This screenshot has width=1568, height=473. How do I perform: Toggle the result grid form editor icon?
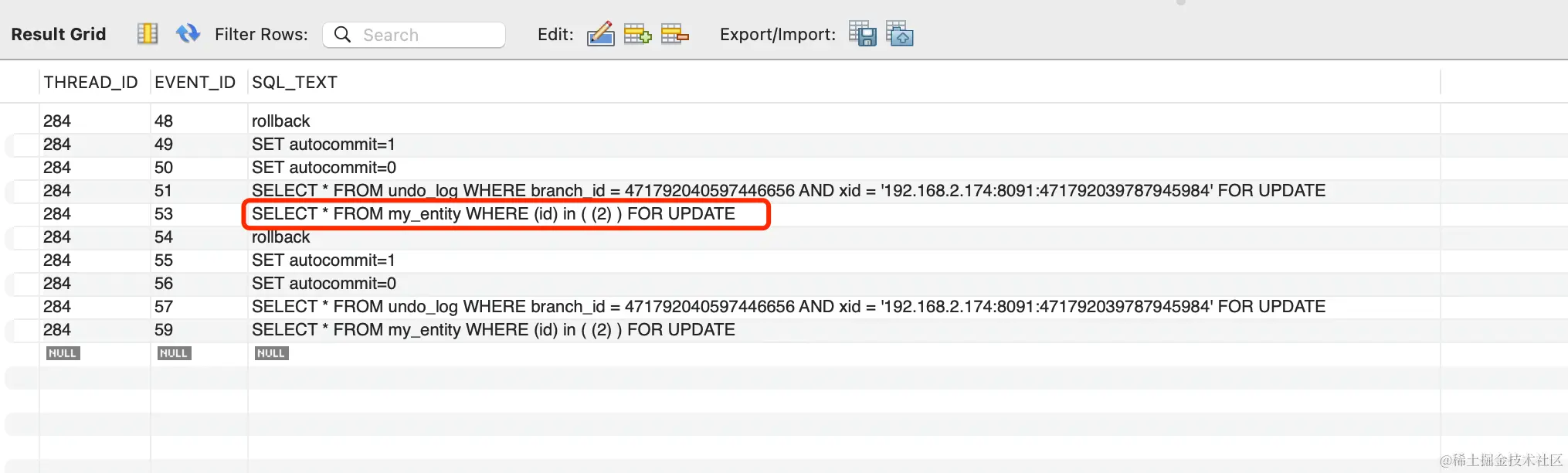click(x=148, y=34)
